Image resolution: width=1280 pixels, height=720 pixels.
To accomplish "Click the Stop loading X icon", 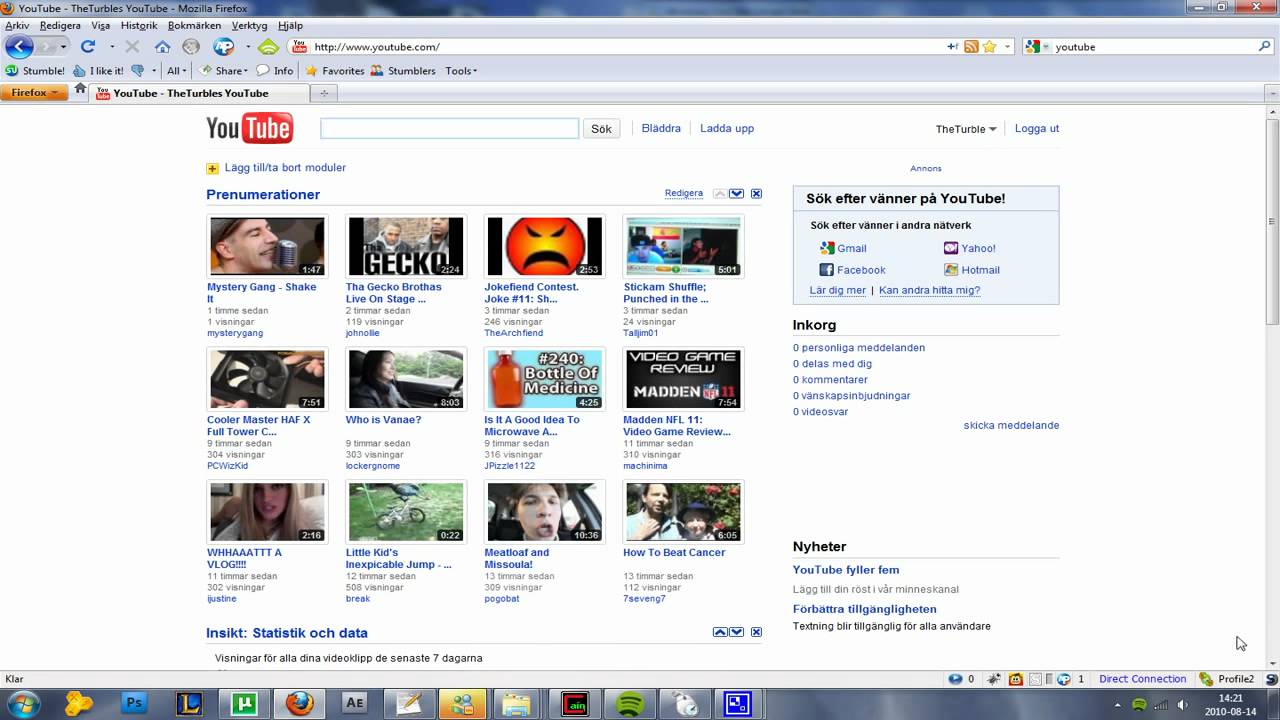I will coord(132,47).
